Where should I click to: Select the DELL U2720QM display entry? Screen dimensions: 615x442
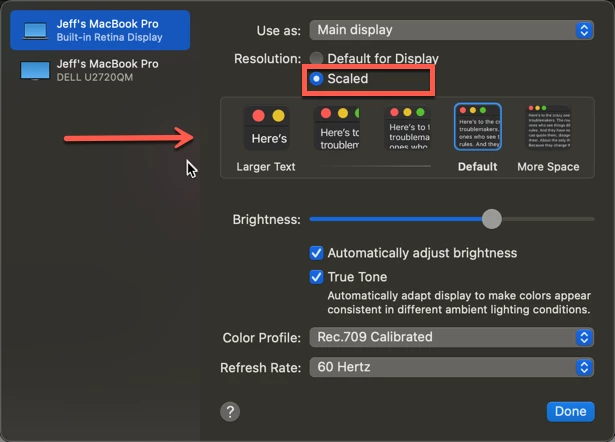tap(100, 70)
